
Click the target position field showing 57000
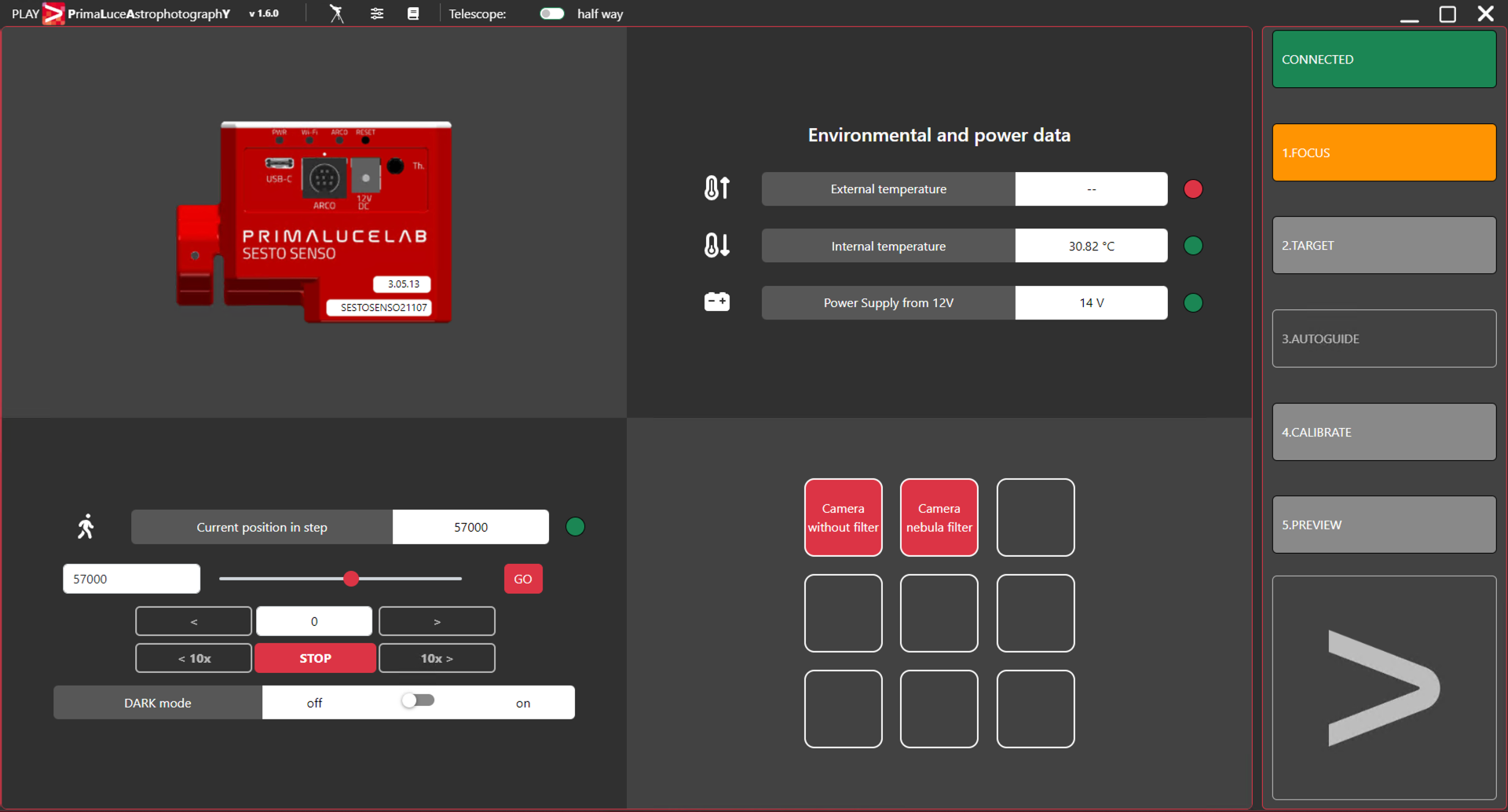pos(131,579)
